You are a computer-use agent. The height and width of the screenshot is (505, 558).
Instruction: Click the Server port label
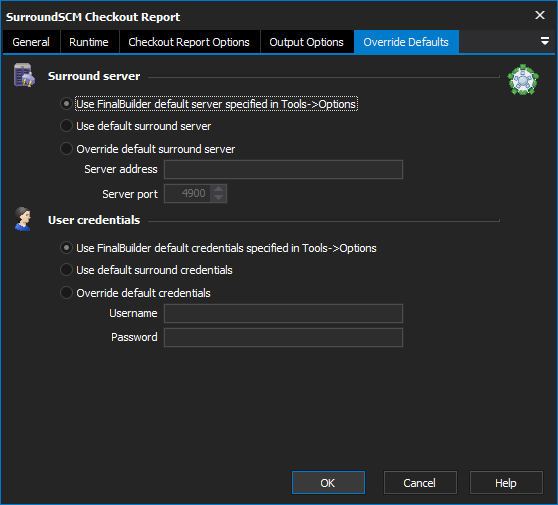click(x=130, y=194)
